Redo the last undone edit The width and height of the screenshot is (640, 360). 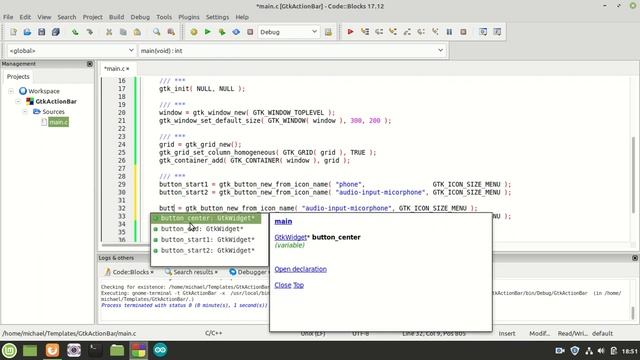coord(89,32)
